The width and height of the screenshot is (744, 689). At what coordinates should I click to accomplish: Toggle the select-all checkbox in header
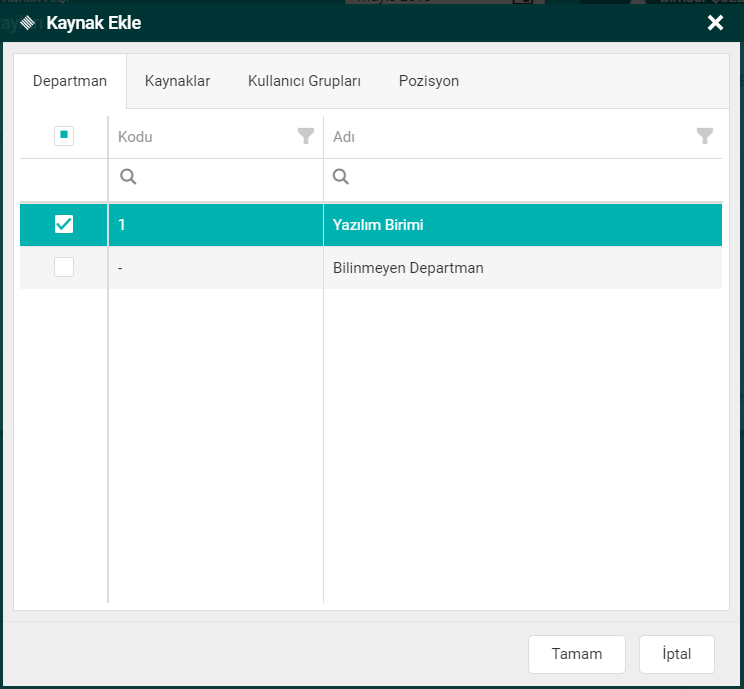[x=64, y=136]
